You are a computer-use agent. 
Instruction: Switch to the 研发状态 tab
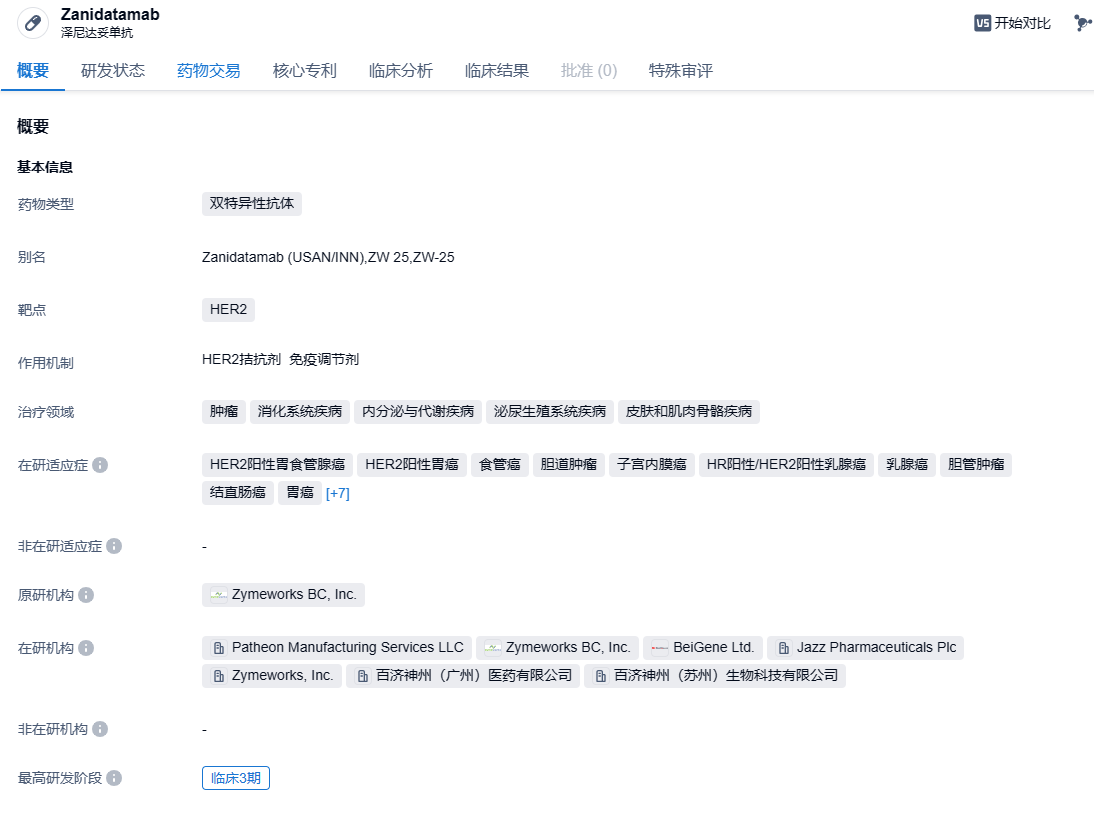pyautogui.click(x=113, y=71)
